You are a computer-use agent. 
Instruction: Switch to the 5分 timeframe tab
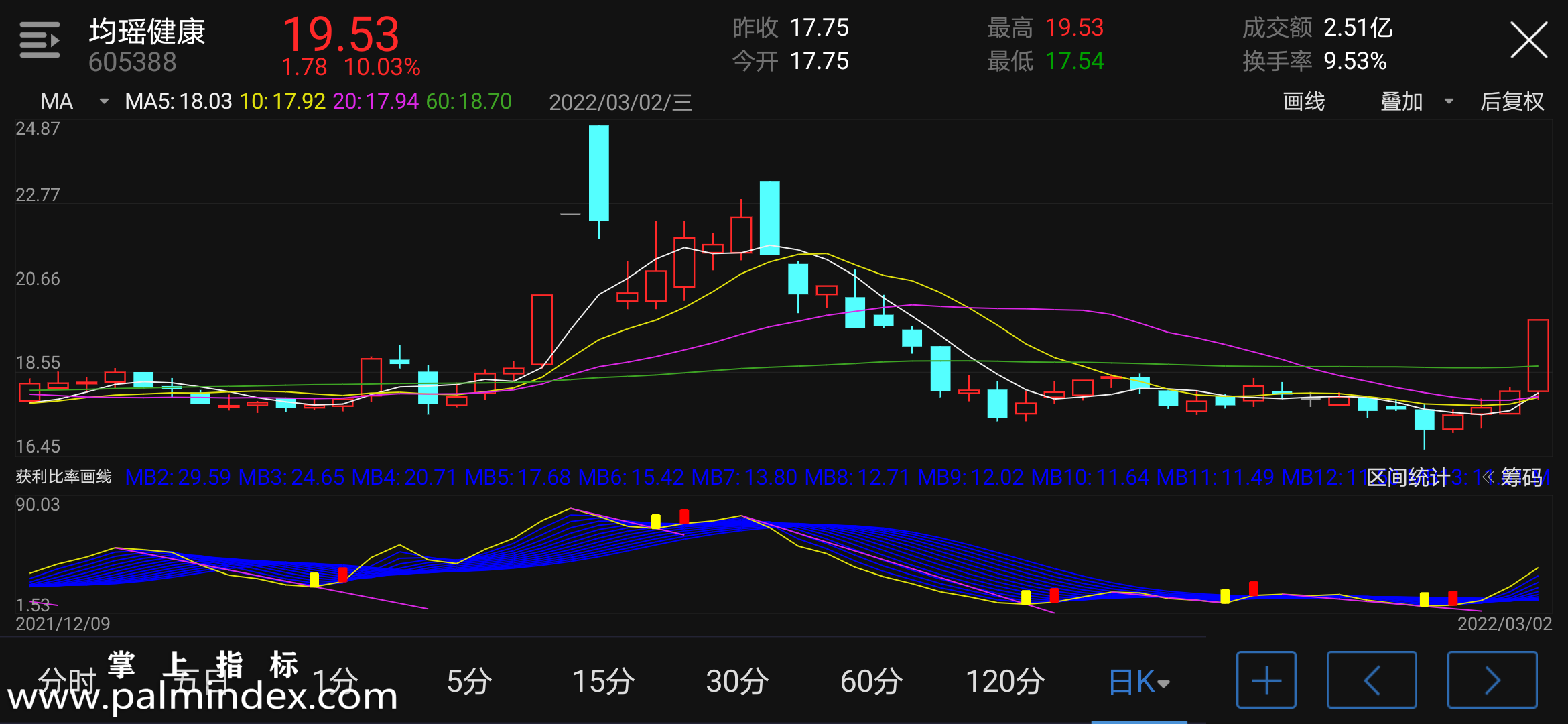pos(469,681)
